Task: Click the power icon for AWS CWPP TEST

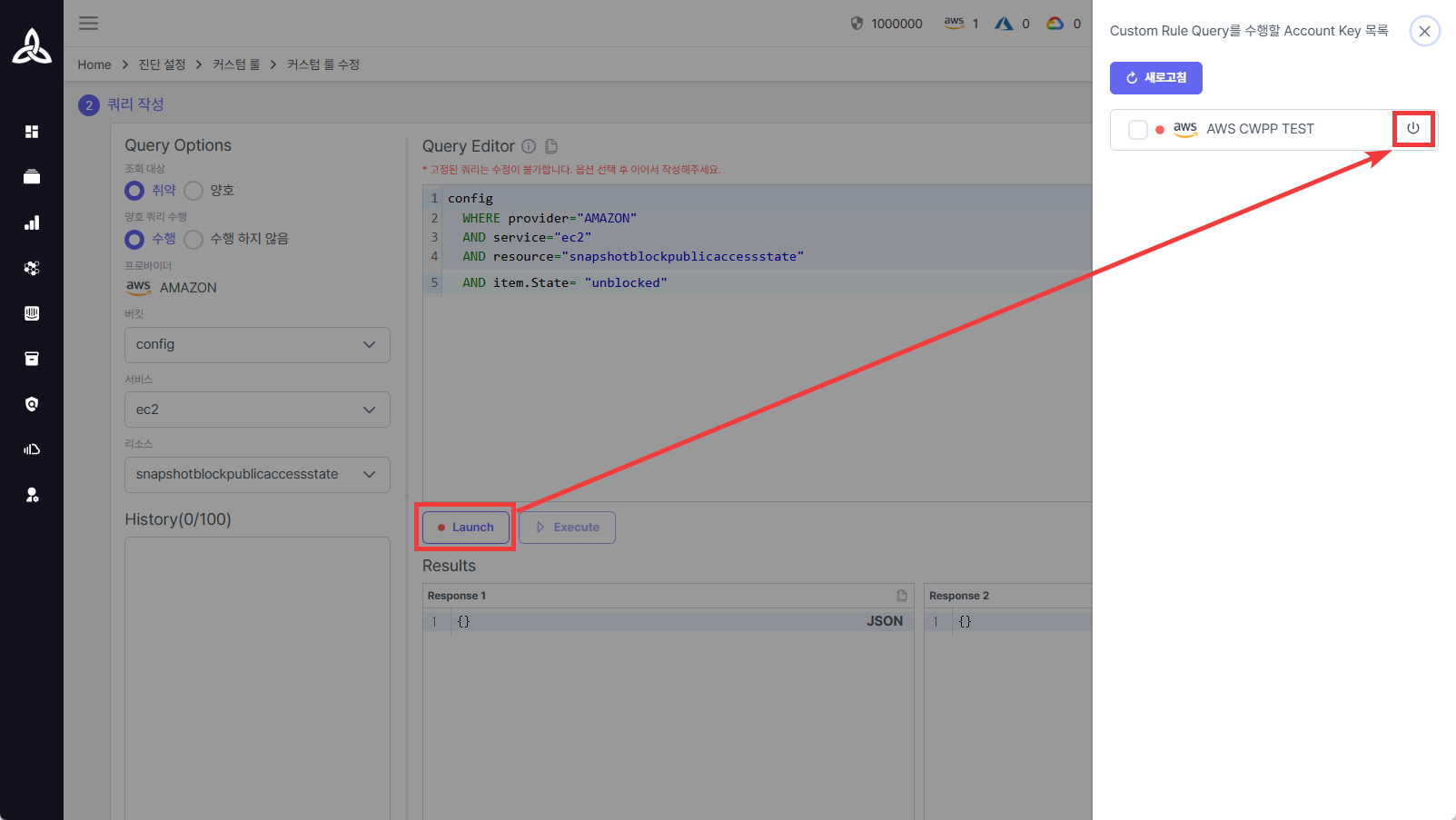Action: click(1412, 128)
